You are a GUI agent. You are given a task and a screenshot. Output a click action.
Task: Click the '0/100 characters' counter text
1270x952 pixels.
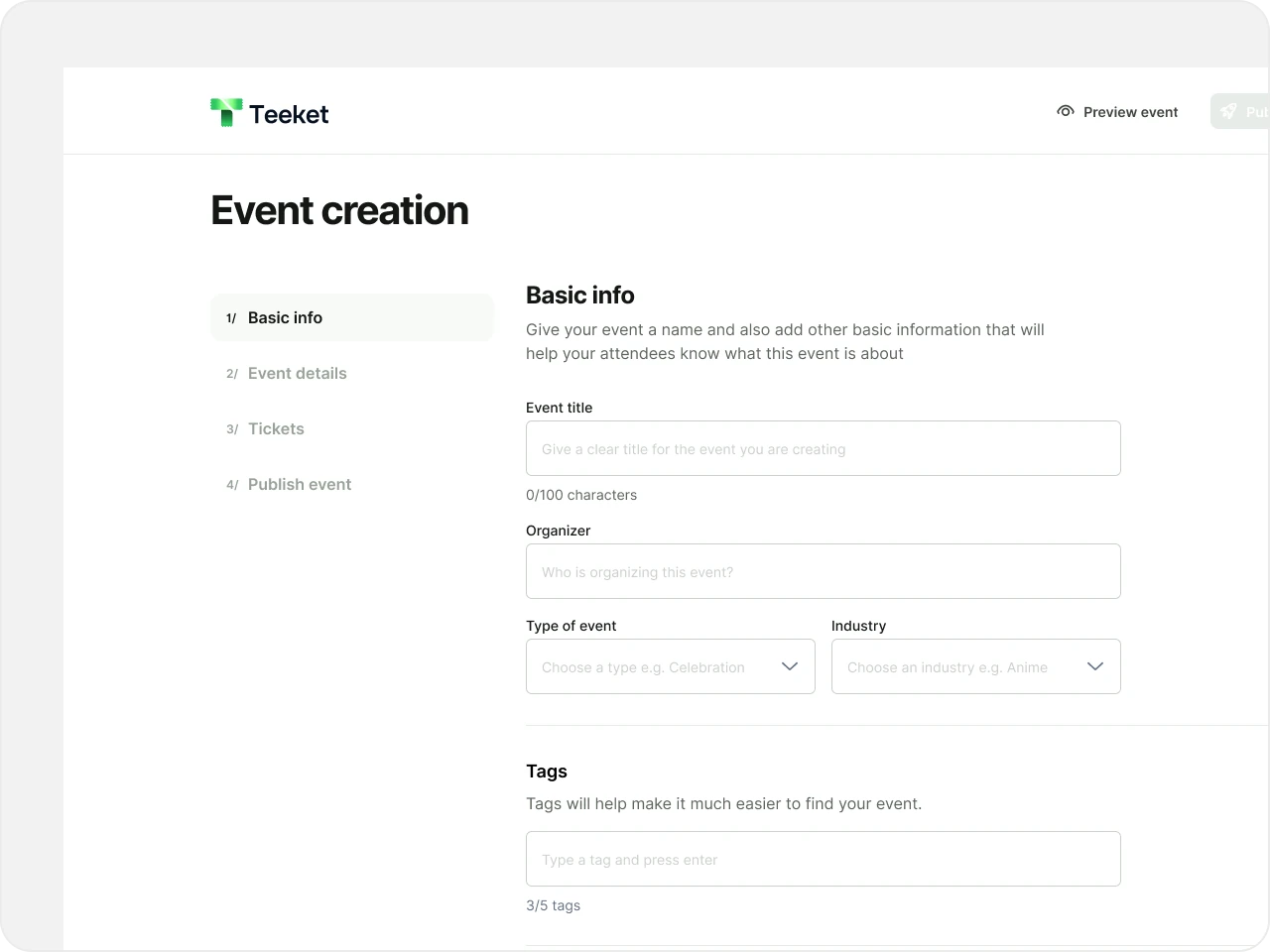[x=581, y=495]
